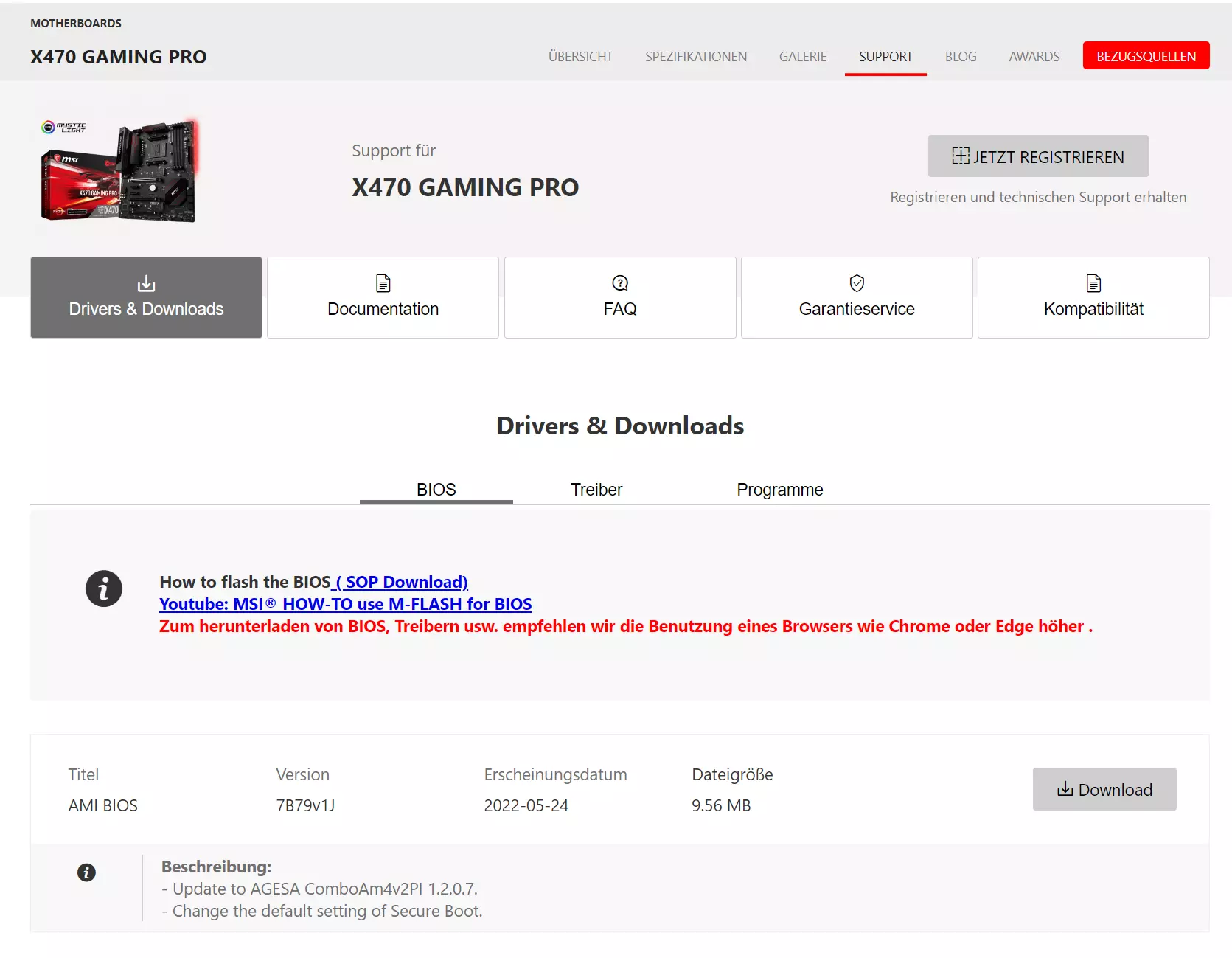
Task: Click the large info icon beside BIOS flash instructions
Action: click(104, 589)
